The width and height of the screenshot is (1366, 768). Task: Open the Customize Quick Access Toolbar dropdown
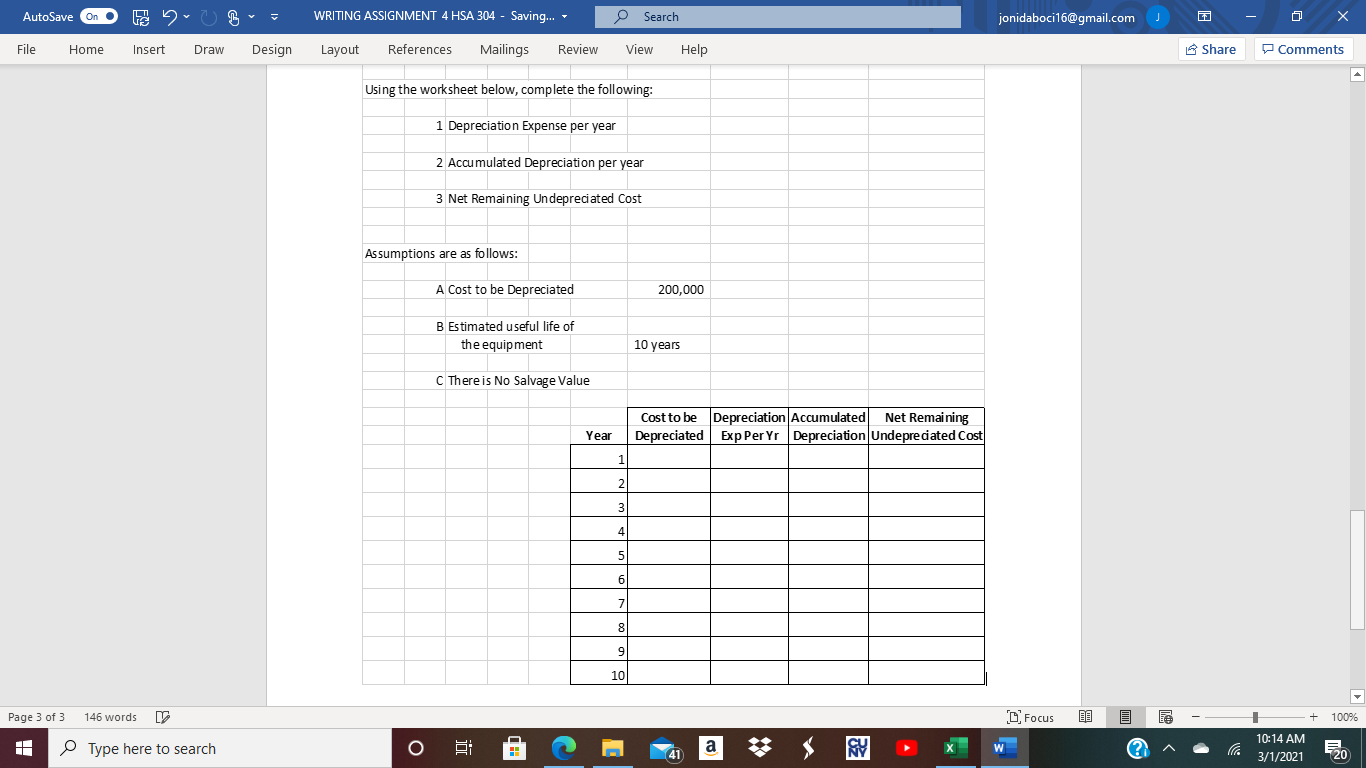(x=273, y=16)
